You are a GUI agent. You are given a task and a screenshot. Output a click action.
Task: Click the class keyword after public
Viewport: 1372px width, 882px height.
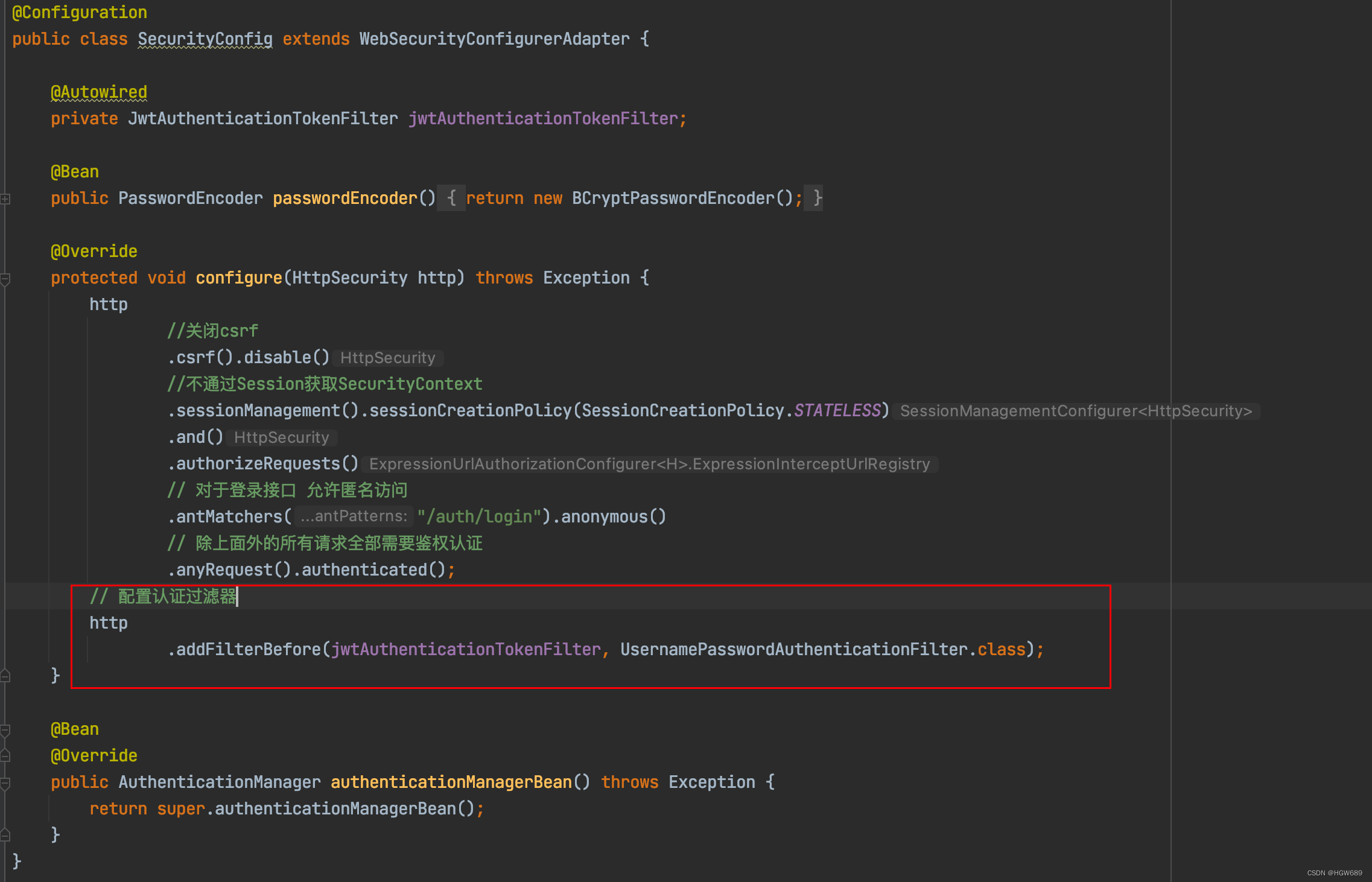click(104, 39)
